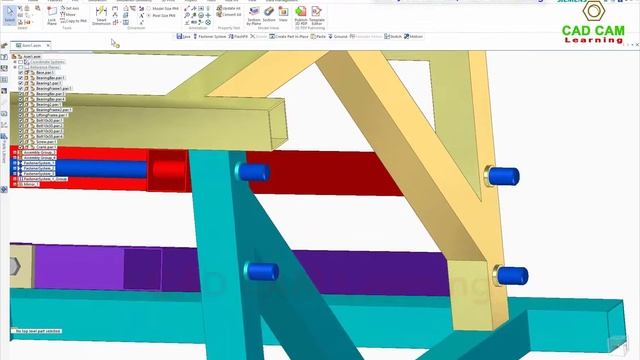This screenshot has height=360, width=640.
Task: Open the Motion command
Action: pos(413,36)
